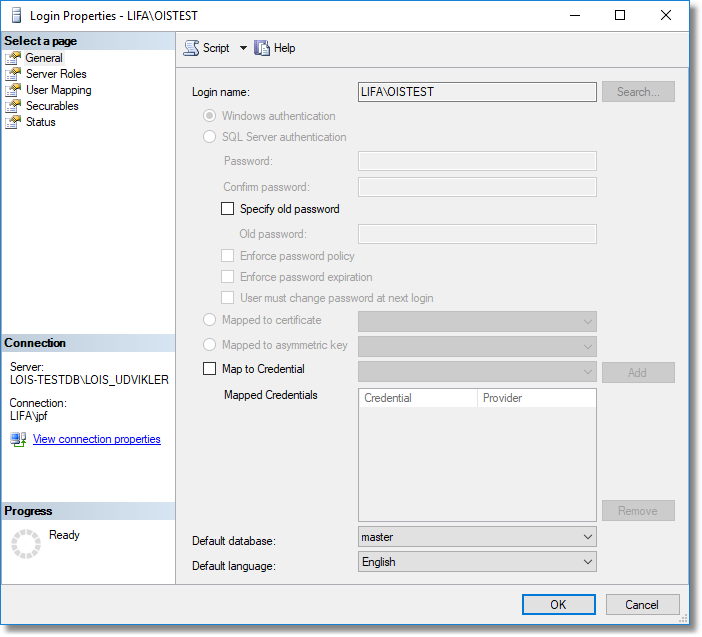Select the User Mapping page icon
The width and height of the screenshot is (702, 637).
pos(13,90)
